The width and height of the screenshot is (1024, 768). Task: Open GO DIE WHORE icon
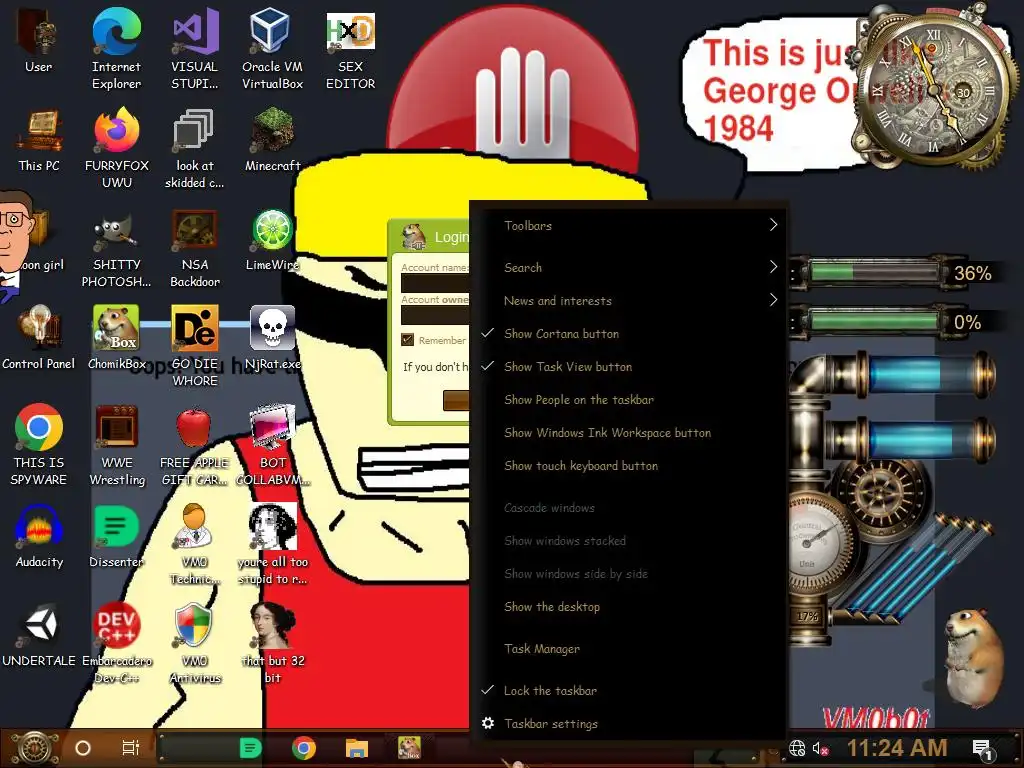click(x=195, y=346)
